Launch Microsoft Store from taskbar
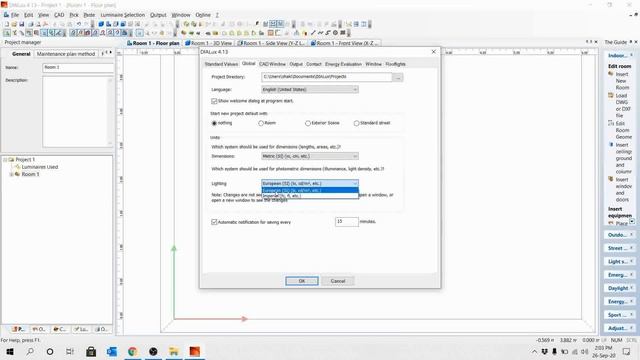Viewport: 640px width, 360px height. 91,351
